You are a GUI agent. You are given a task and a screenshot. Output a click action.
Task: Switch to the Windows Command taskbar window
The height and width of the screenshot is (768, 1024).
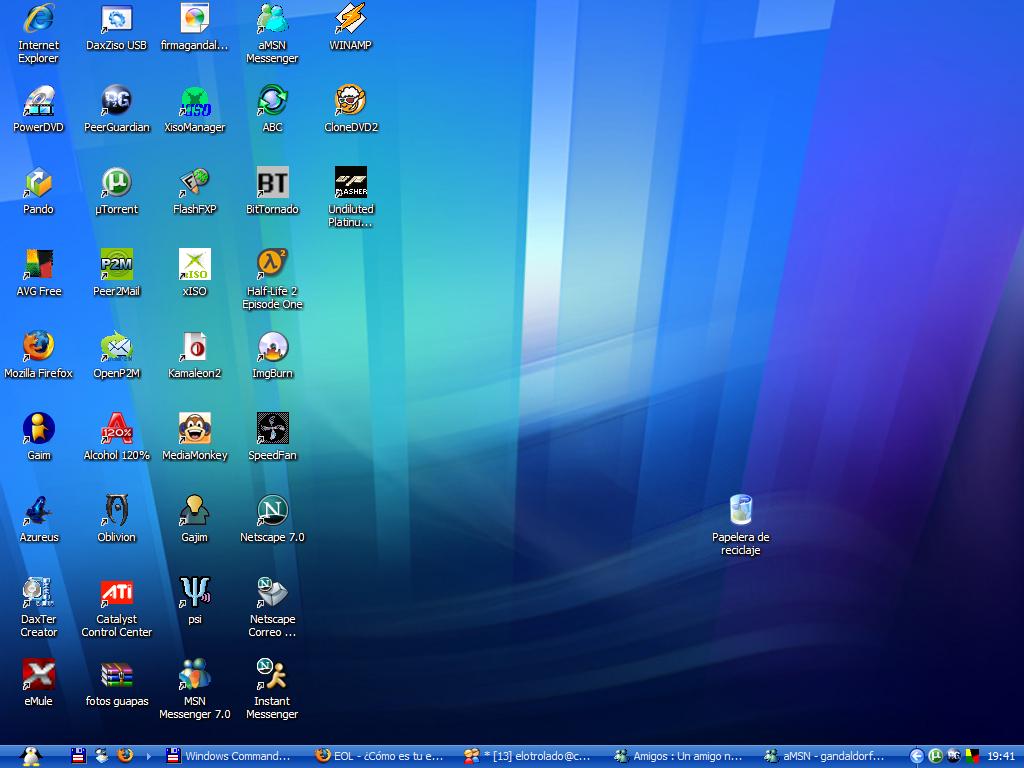pos(229,756)
